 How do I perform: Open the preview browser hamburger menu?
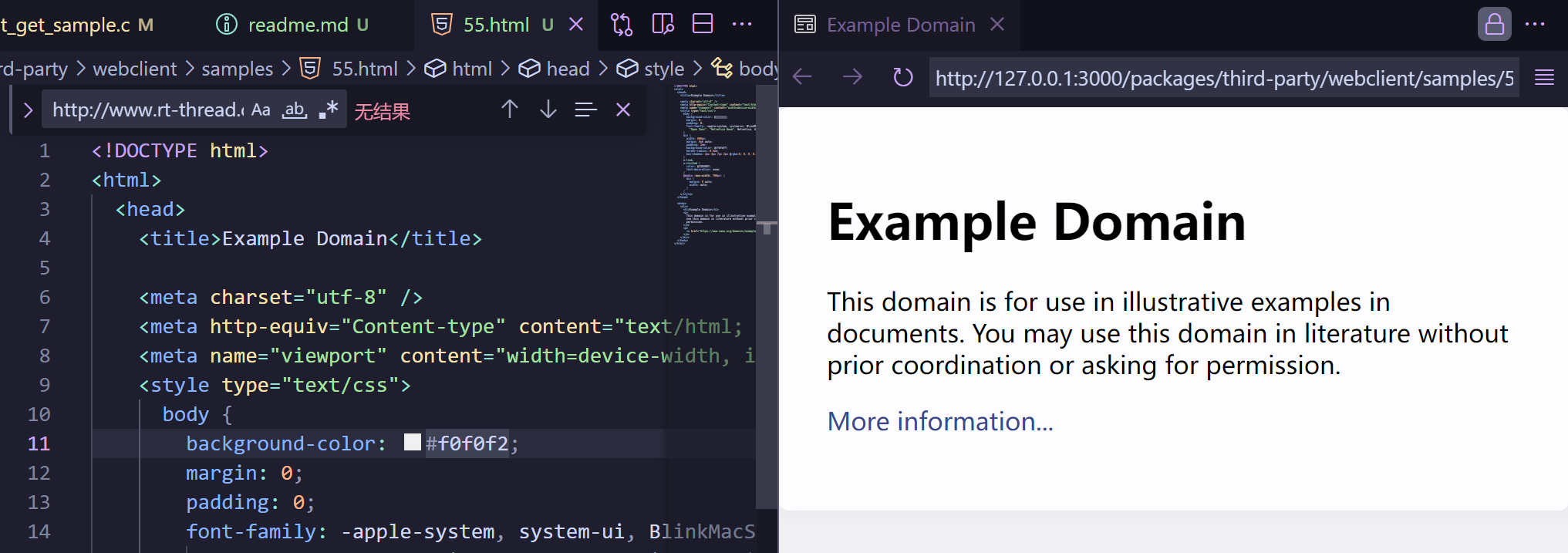[1544, 77]
